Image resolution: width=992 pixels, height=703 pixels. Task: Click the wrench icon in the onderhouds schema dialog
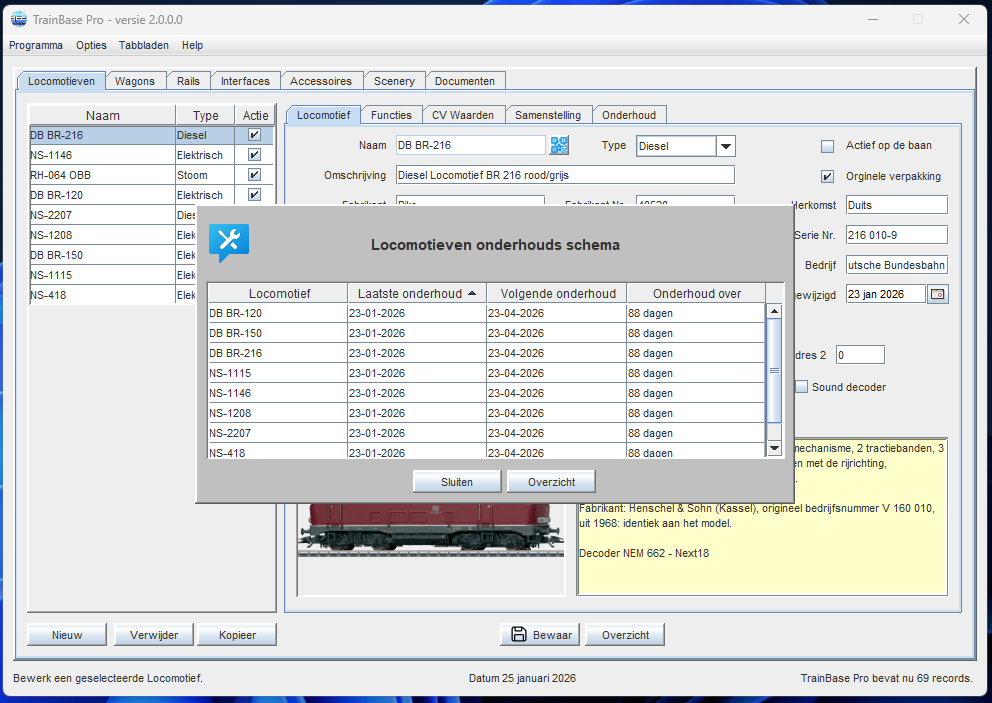(x=230, y=240)
